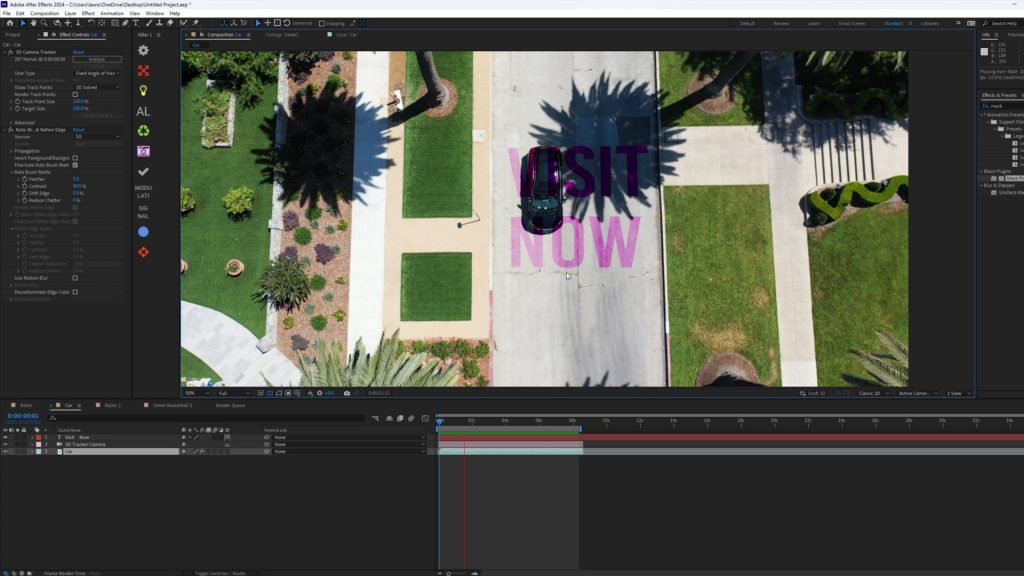Click the yellow lightbulb Kbar icon

click(x=143, y=91)
